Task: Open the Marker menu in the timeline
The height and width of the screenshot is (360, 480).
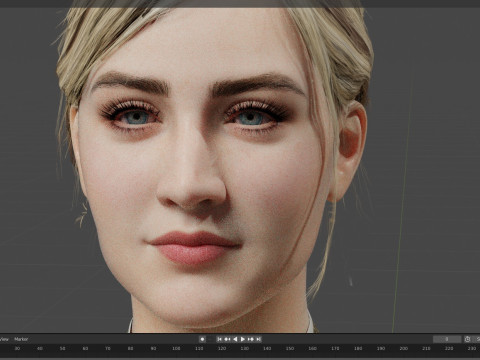Action: (21, 339)
